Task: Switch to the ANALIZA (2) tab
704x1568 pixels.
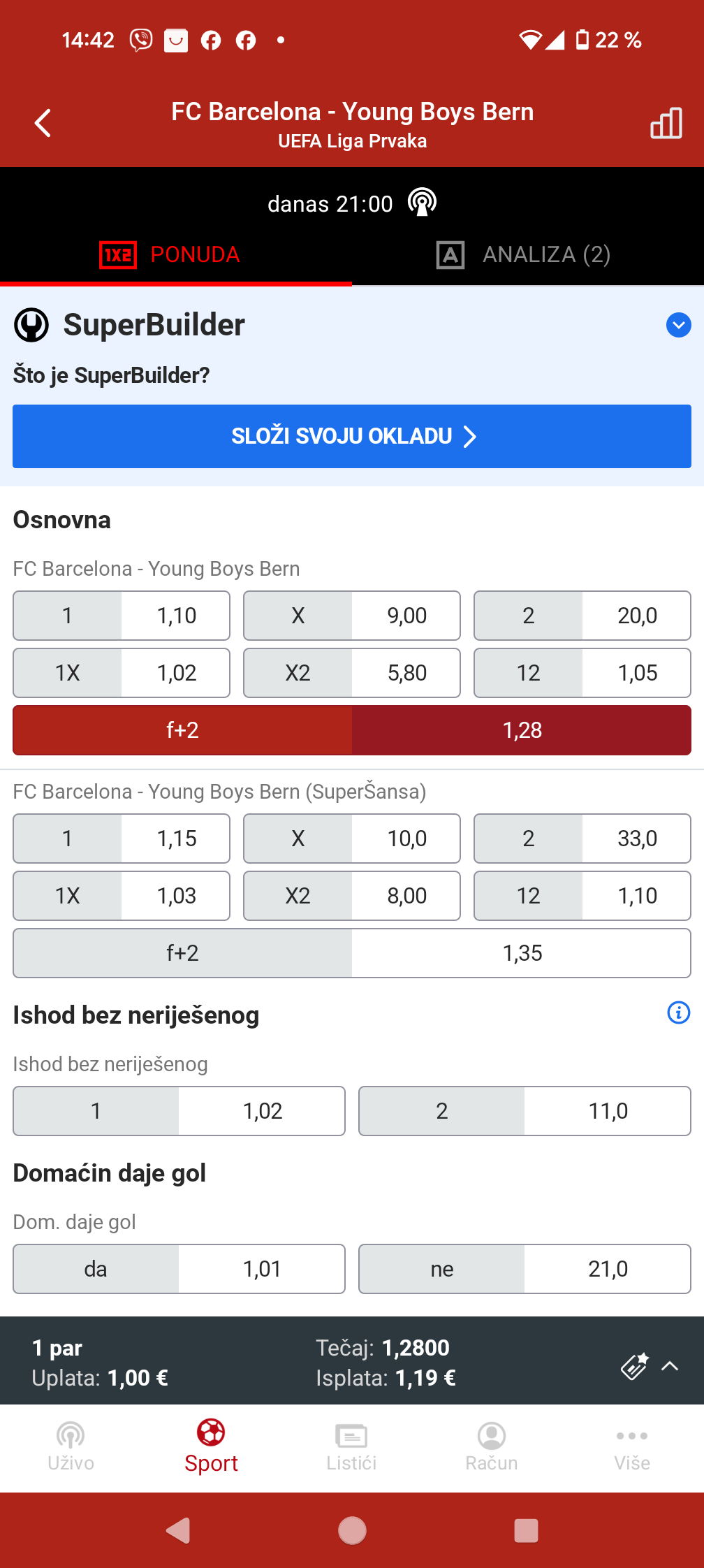Action: pyautogui.click(x=524, y=254)
